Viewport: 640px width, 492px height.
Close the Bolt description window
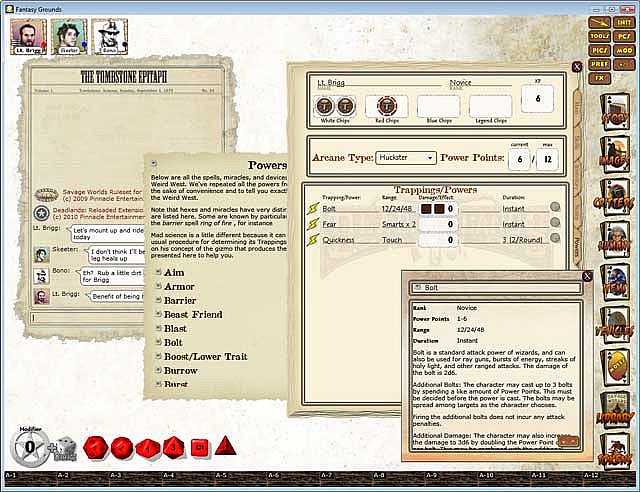pyautogui.click(x=587, y=276)
